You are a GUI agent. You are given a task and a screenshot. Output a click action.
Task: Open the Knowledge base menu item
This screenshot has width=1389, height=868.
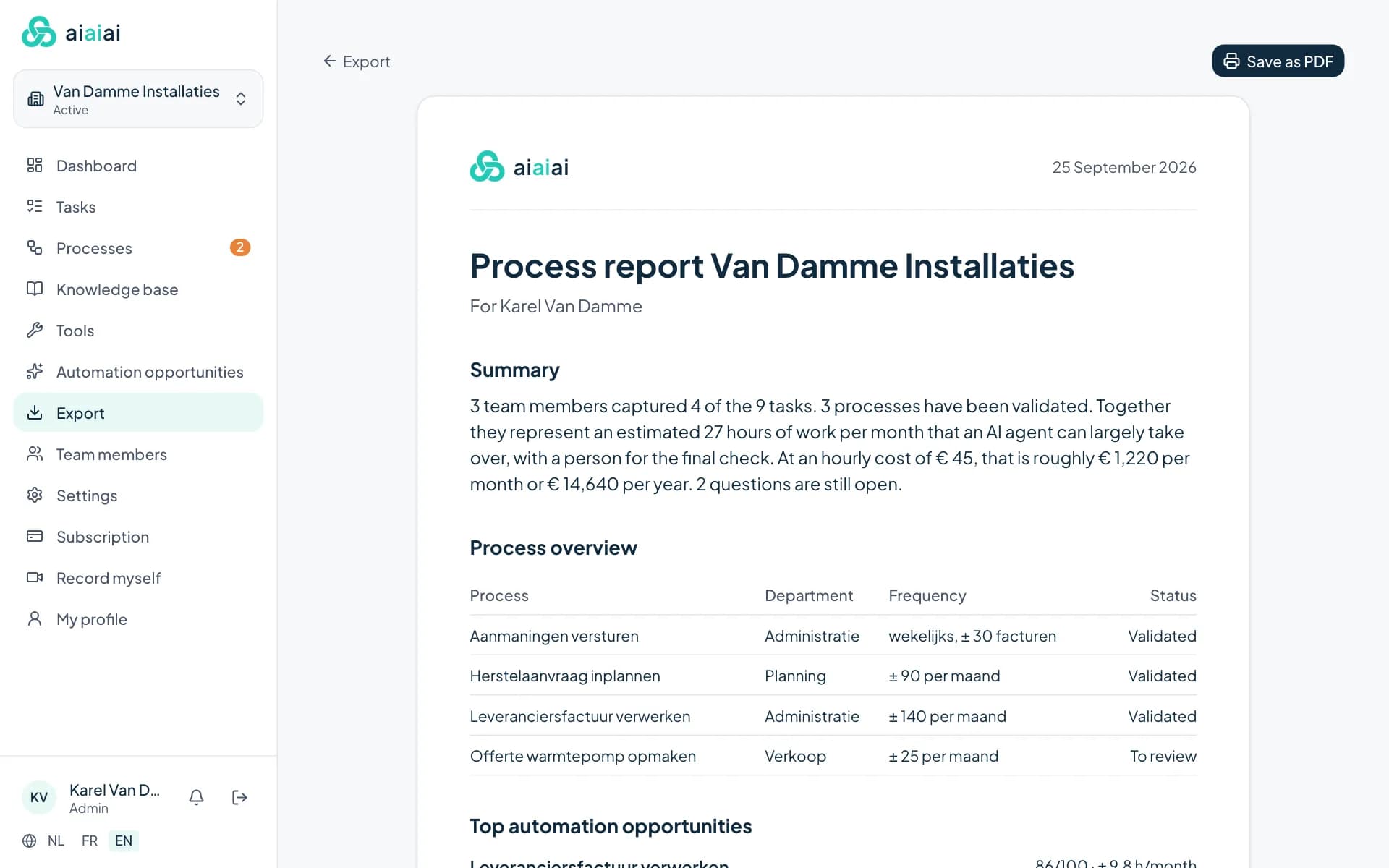point(138,289)
